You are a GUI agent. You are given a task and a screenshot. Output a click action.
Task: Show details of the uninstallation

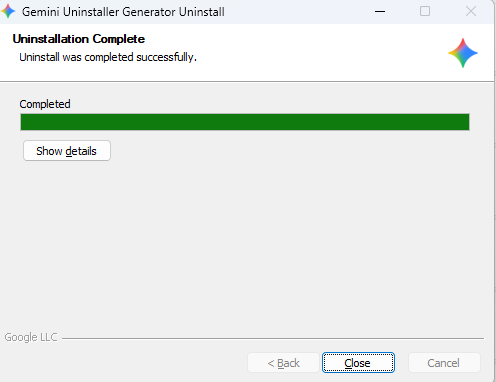67,151
